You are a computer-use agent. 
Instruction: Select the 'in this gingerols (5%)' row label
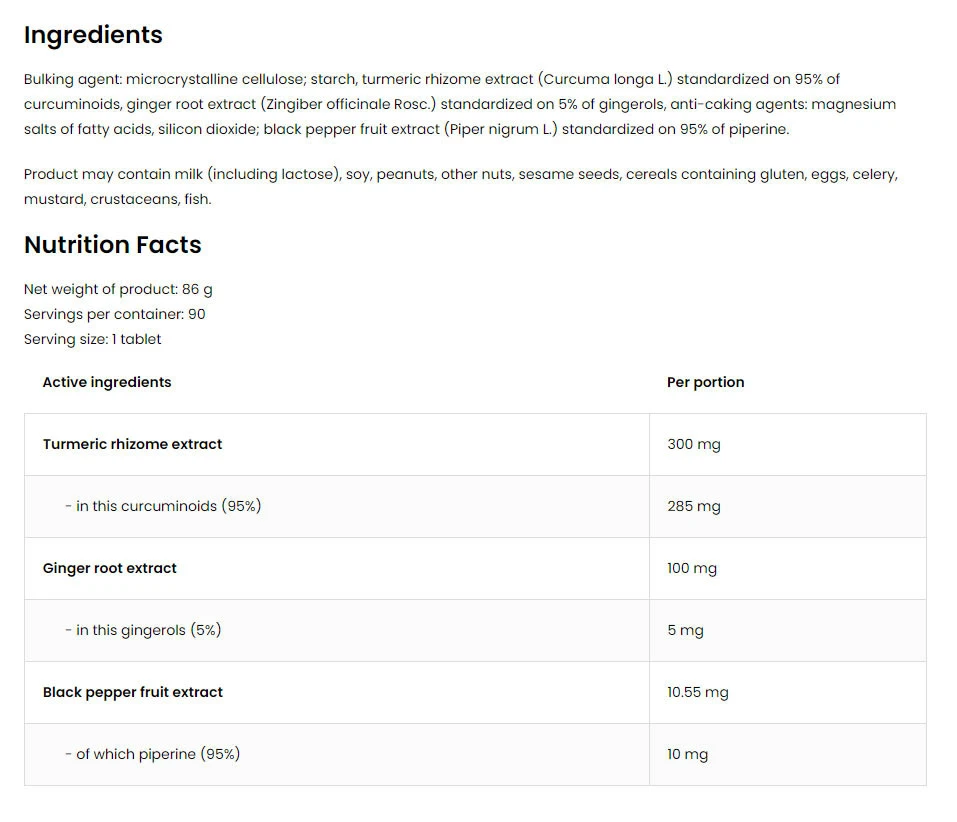(x=142, y=630)
